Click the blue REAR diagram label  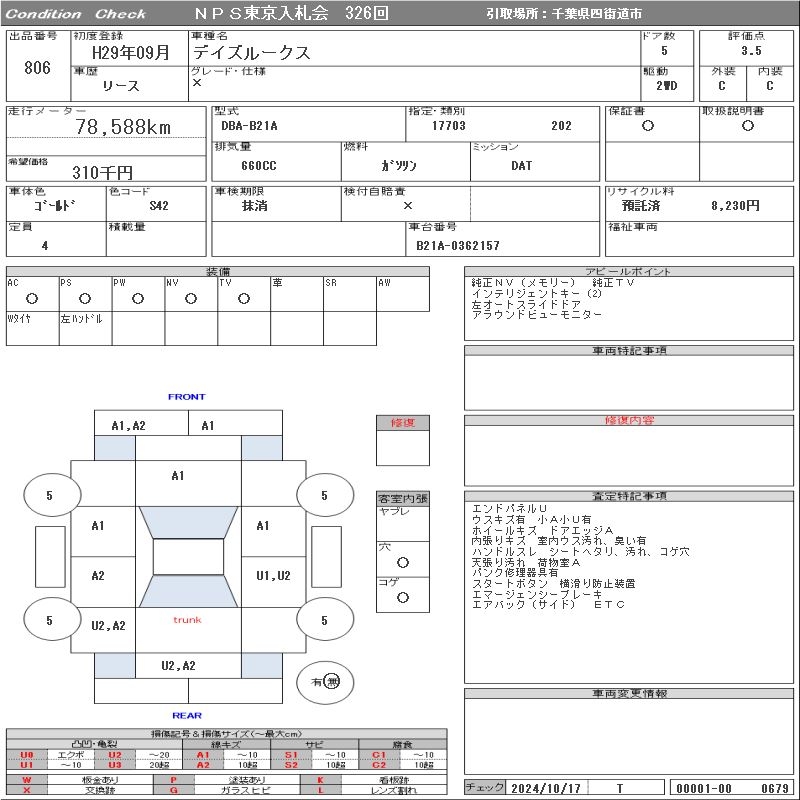[x=187, y=715]
